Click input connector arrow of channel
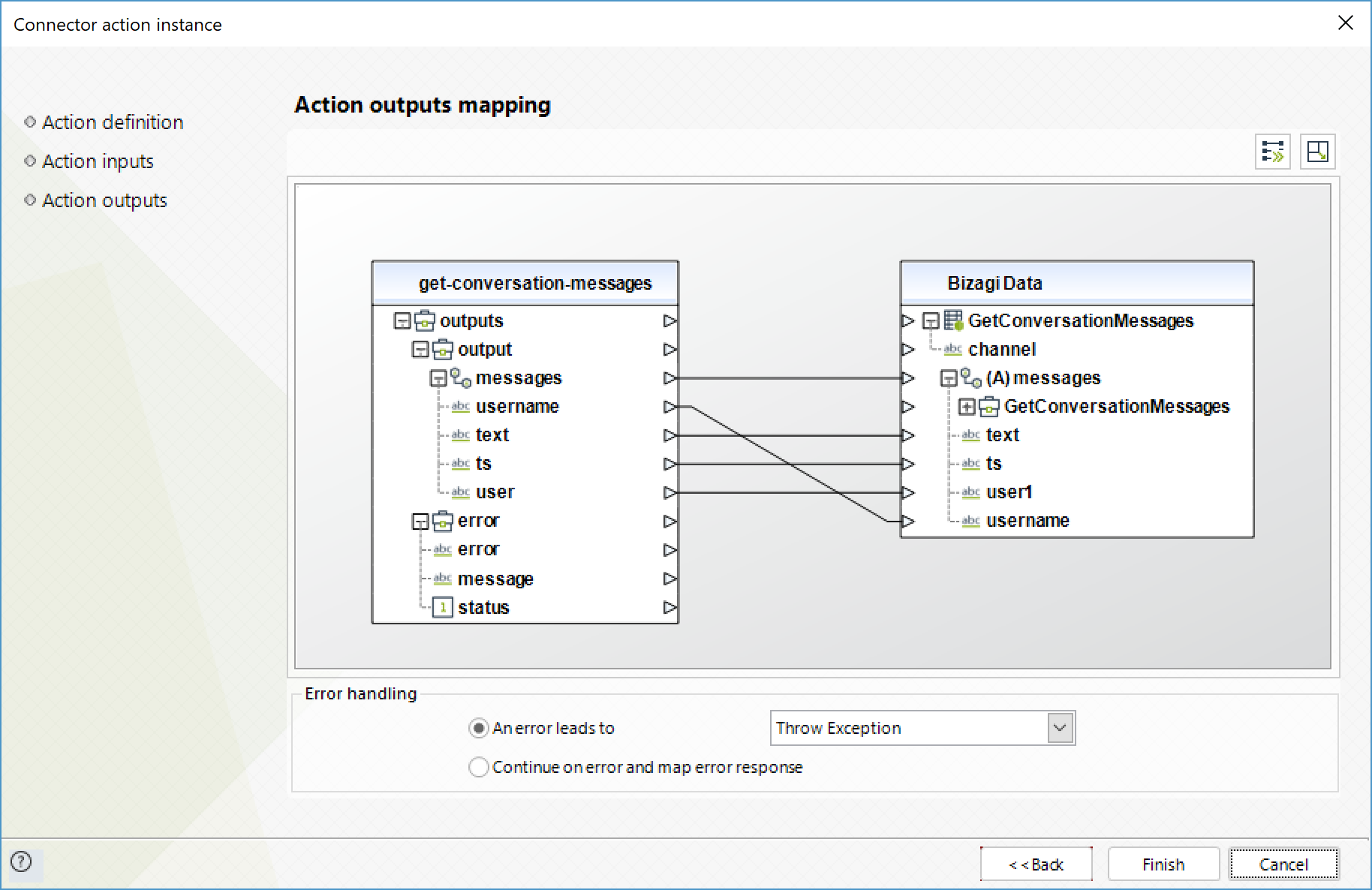The image size is (1372, 890). 908,349
